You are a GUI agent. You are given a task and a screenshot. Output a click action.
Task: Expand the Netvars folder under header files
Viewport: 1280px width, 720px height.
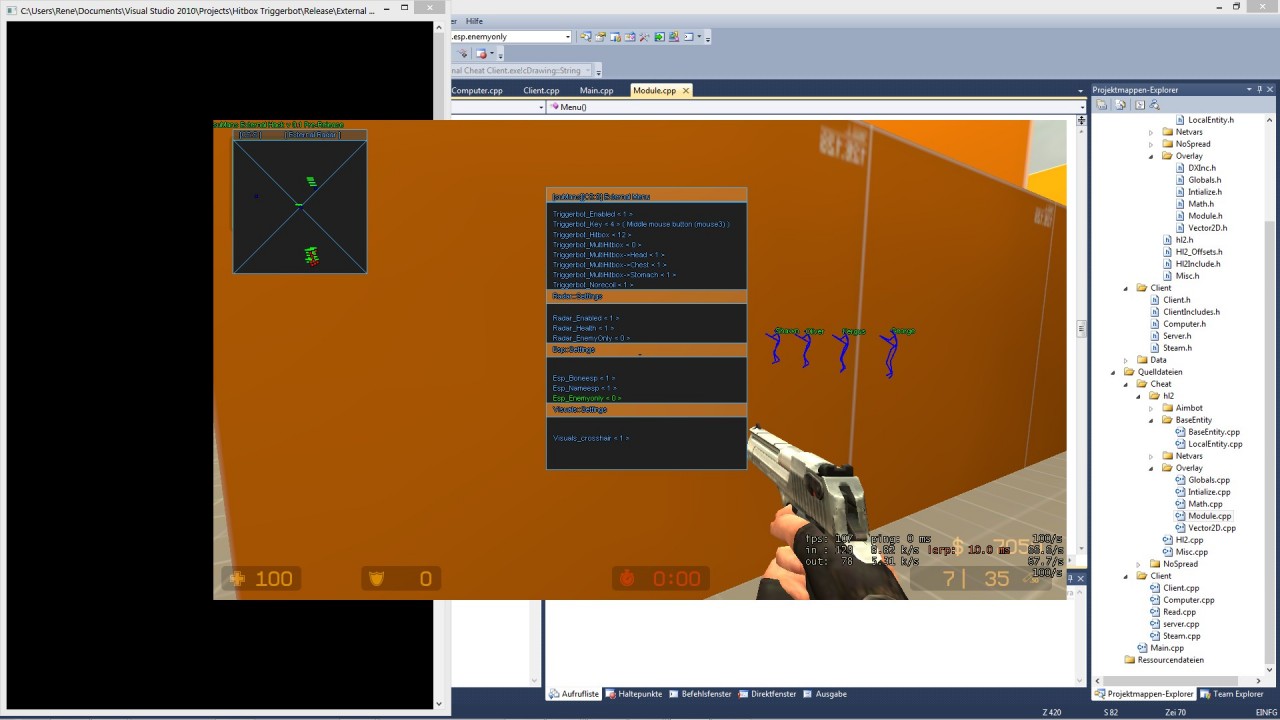(1151, 132)
